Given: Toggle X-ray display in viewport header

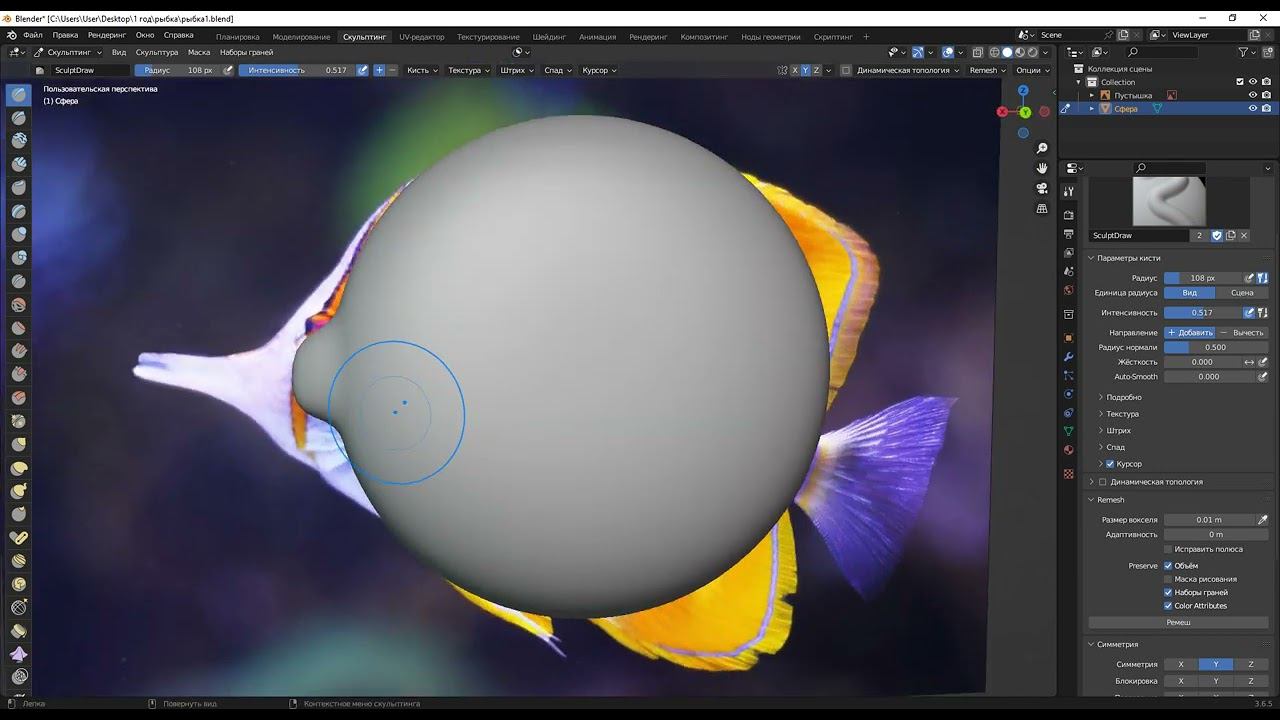Looking at the screenshot, I should tap(978, 52).
